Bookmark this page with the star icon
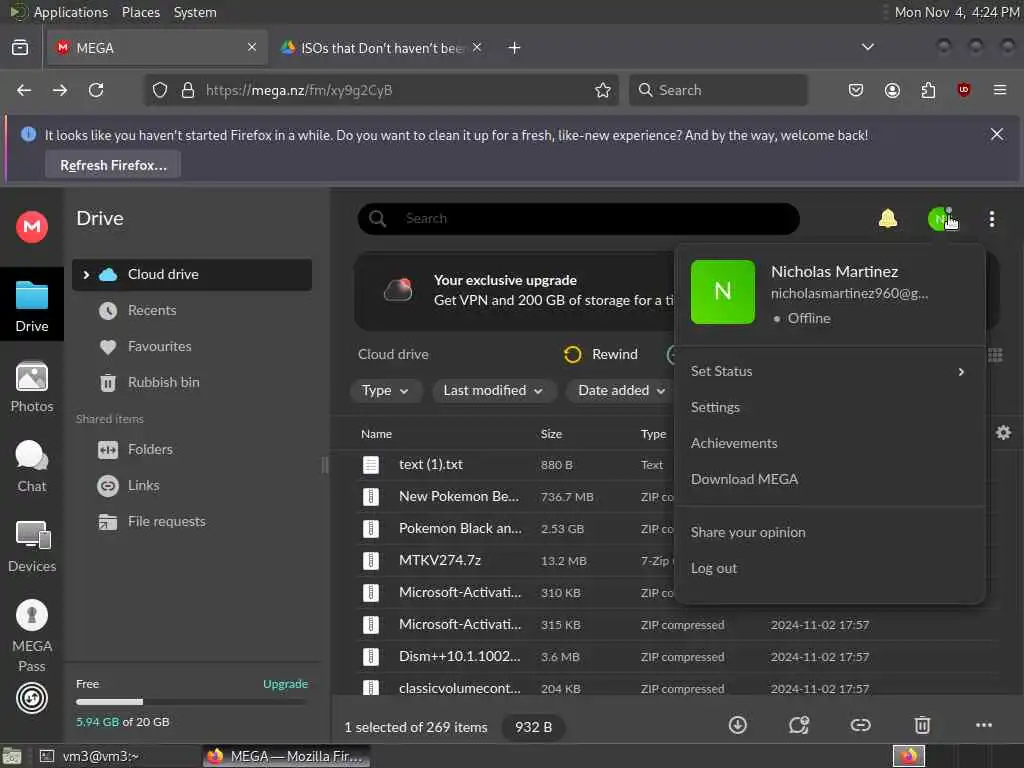1024x768 pixels. tap(603, 90)
